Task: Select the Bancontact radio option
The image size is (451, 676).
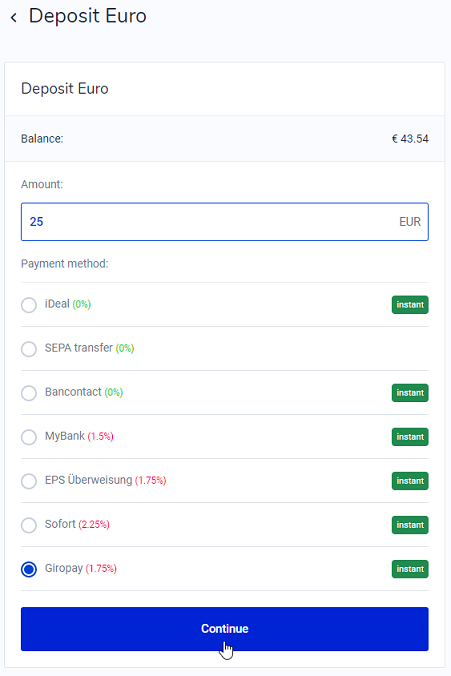Action: point(29,393)
